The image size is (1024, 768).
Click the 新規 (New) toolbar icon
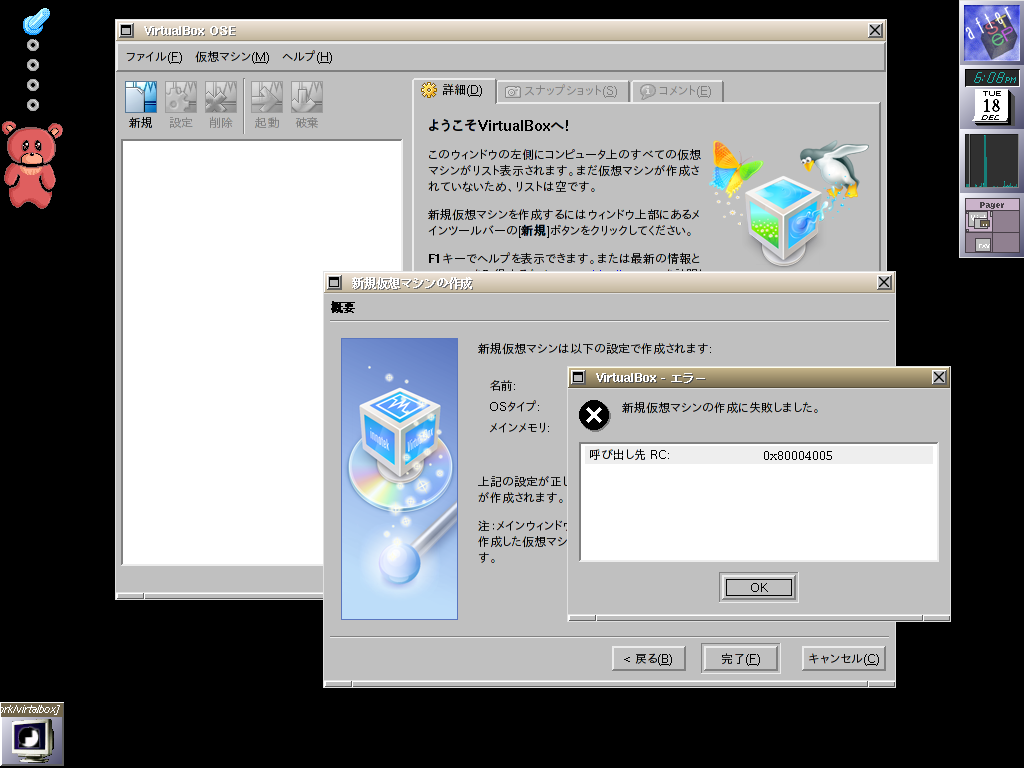[x=140, y=104]
